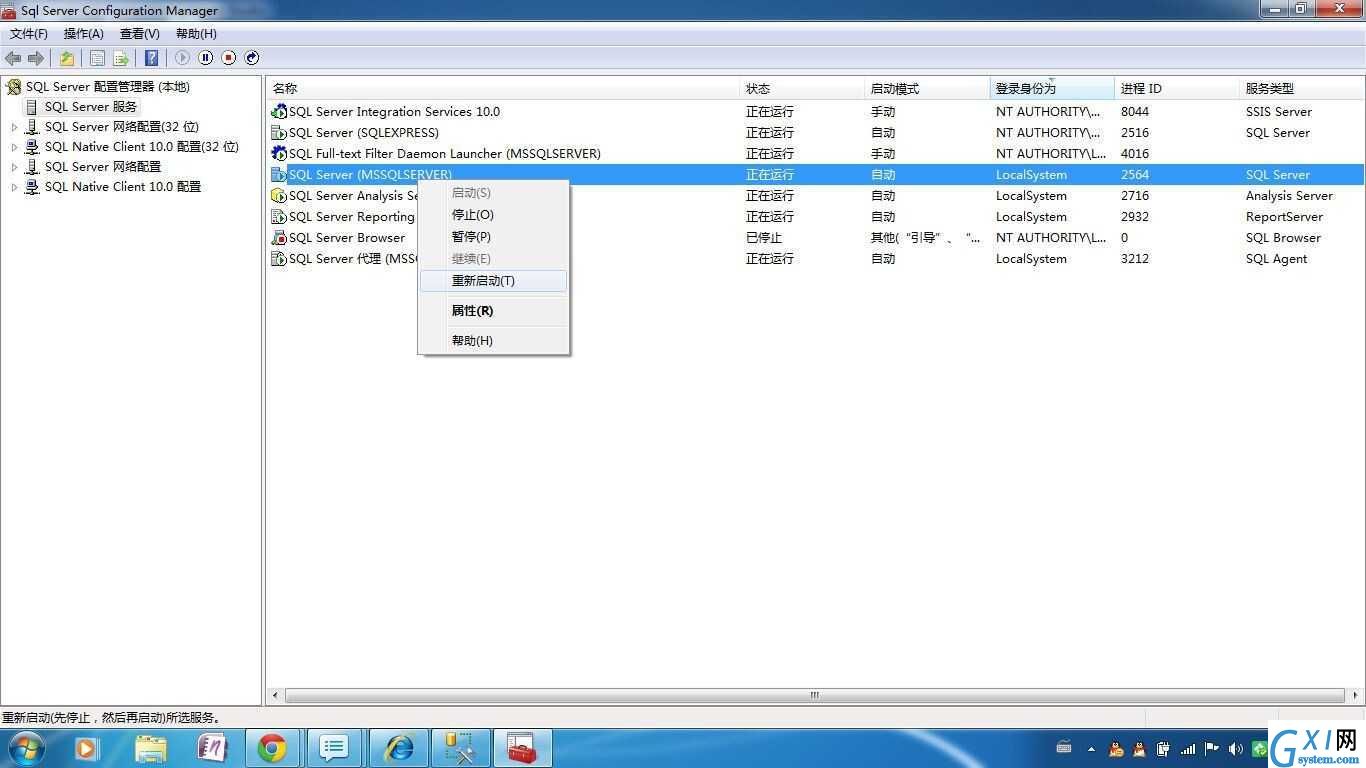Choose 暂停(P) in the context menu
The image size is (1366, 768).
click(494, 237)
